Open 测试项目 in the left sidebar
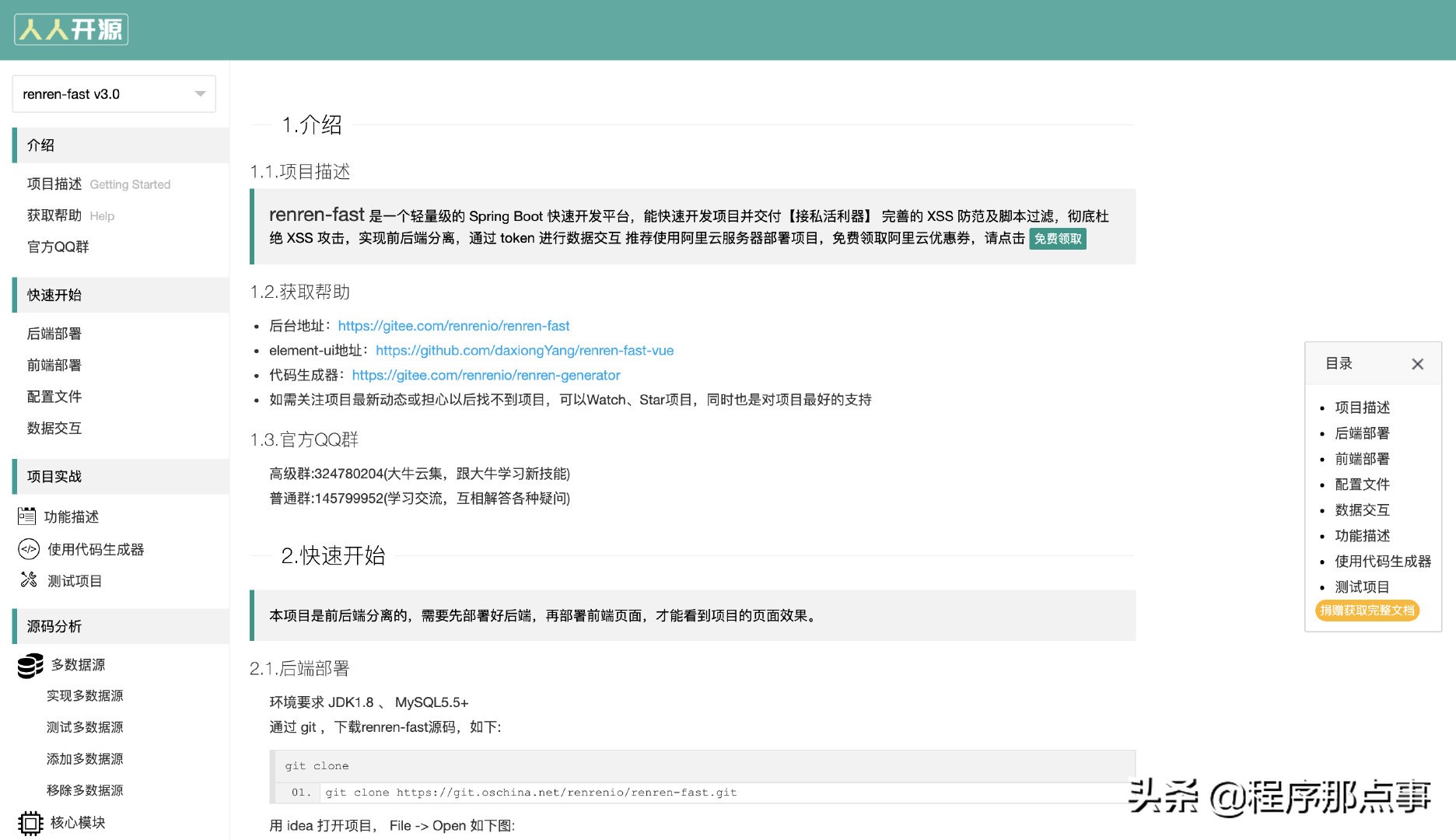 [x=75, y=581]
